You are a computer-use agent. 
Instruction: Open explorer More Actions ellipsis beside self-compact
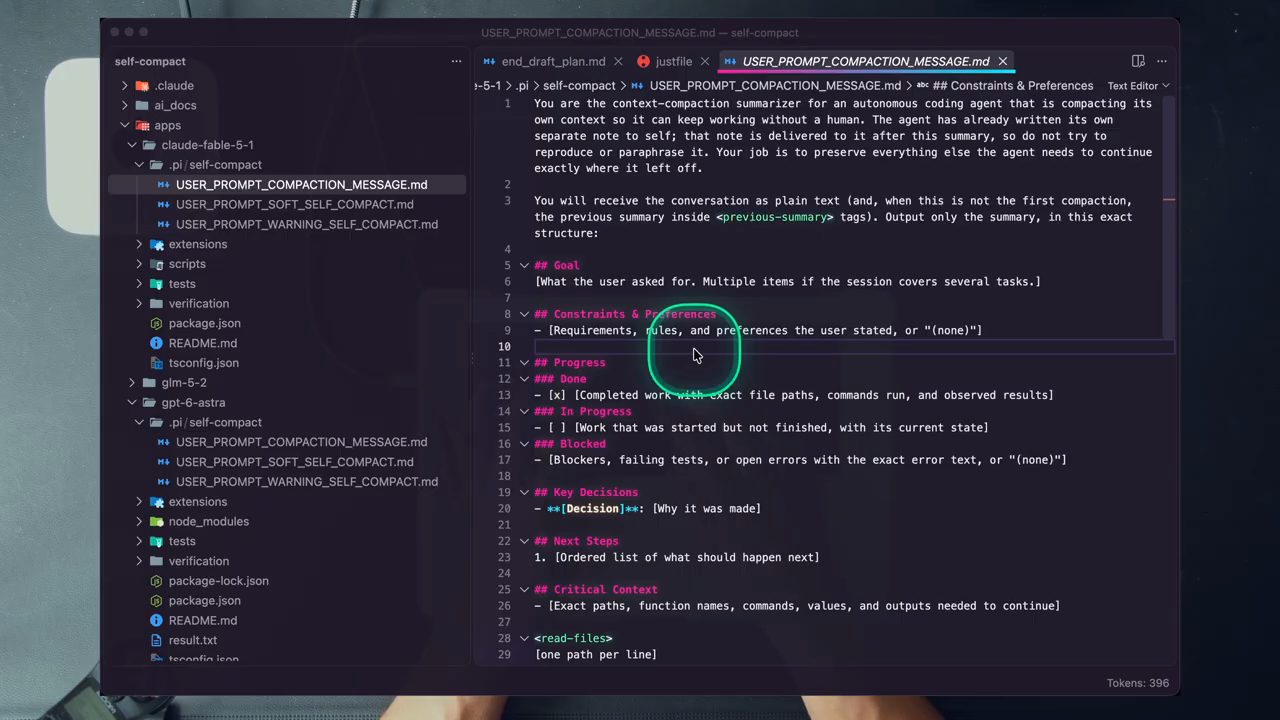[x=456, y=61]
